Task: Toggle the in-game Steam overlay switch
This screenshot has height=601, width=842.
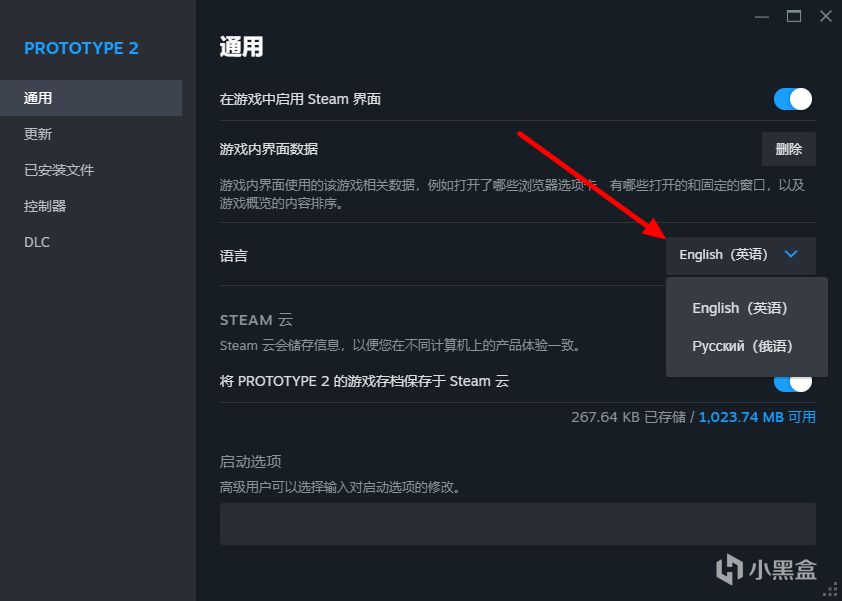Action: pyautogui.click(x=792, y=99)
